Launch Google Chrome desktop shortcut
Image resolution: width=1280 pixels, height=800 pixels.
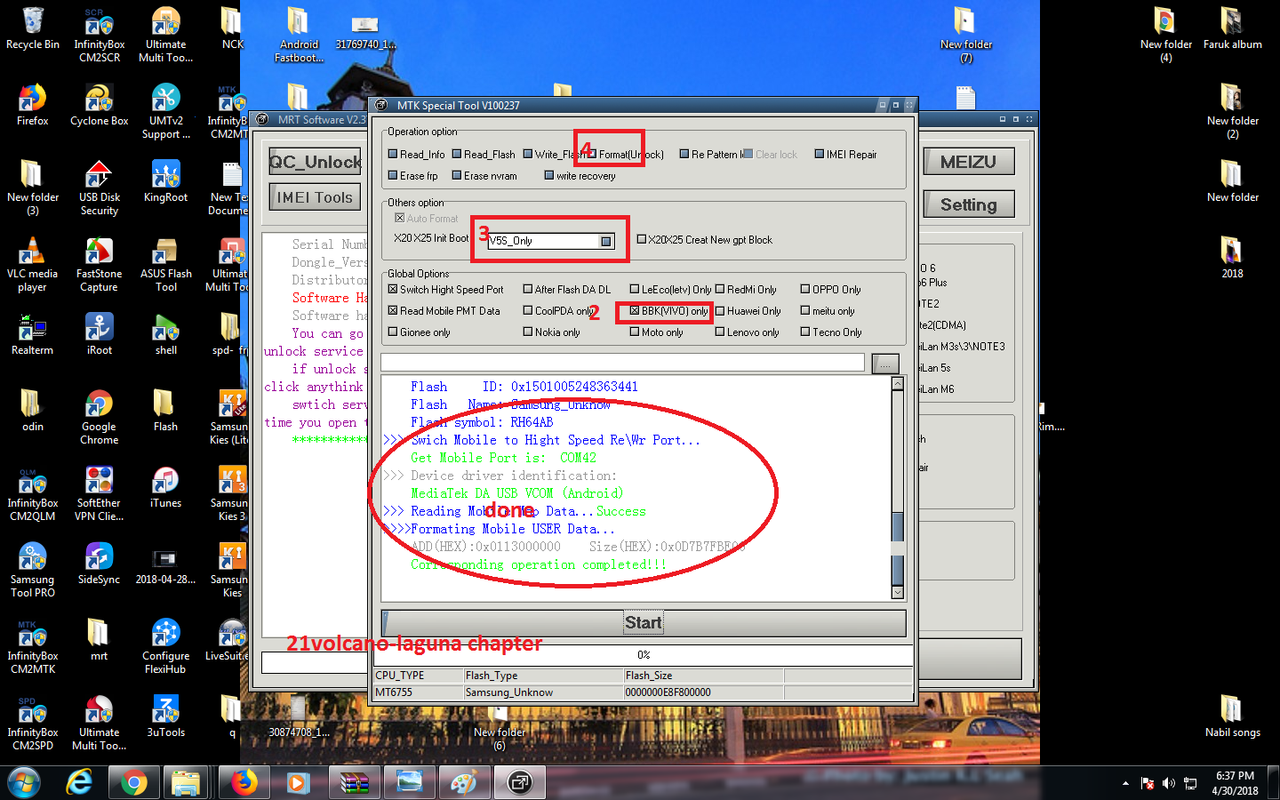[x=99, y=416]
